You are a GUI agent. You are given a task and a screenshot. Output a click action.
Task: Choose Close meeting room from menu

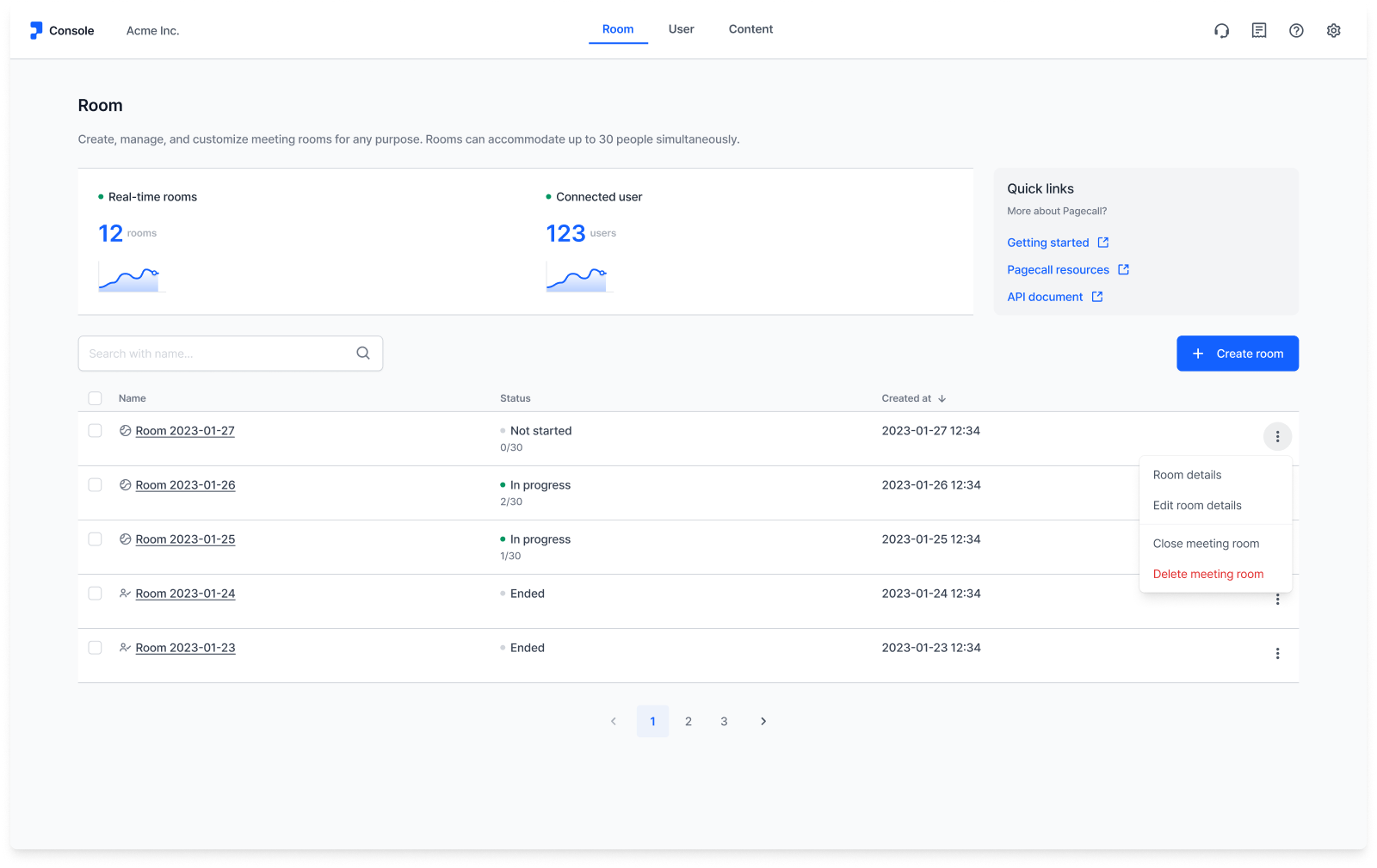[1215, 544]
